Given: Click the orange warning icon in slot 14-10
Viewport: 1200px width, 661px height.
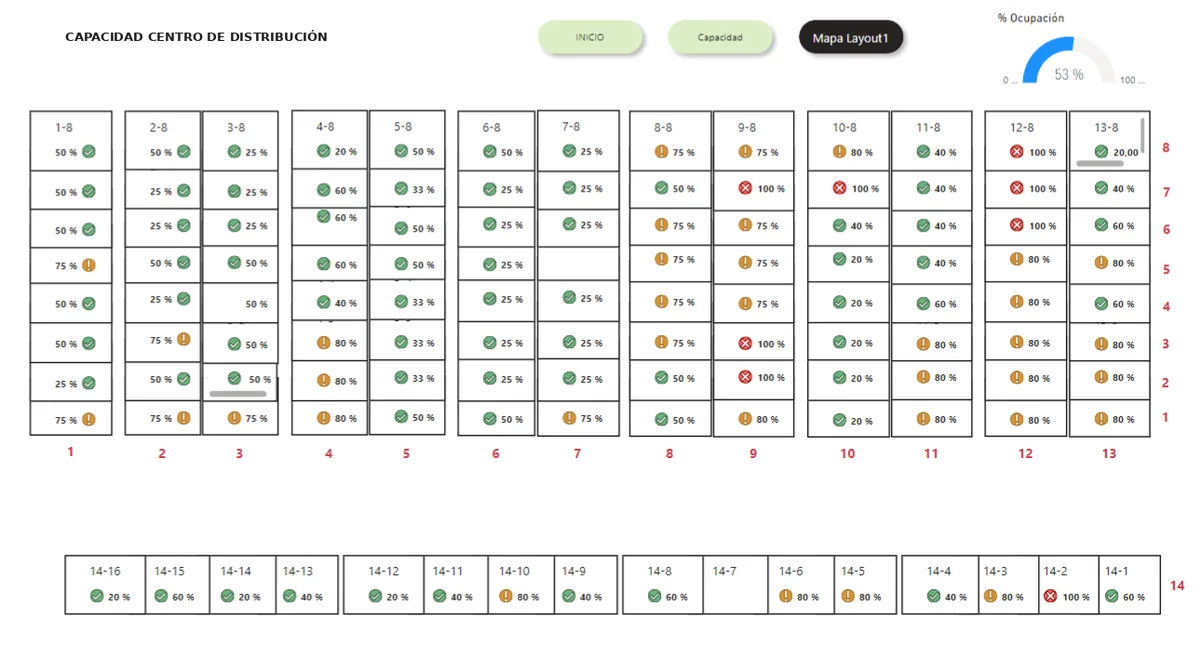Looking at the screenshot, I should [x=505, y=596].
